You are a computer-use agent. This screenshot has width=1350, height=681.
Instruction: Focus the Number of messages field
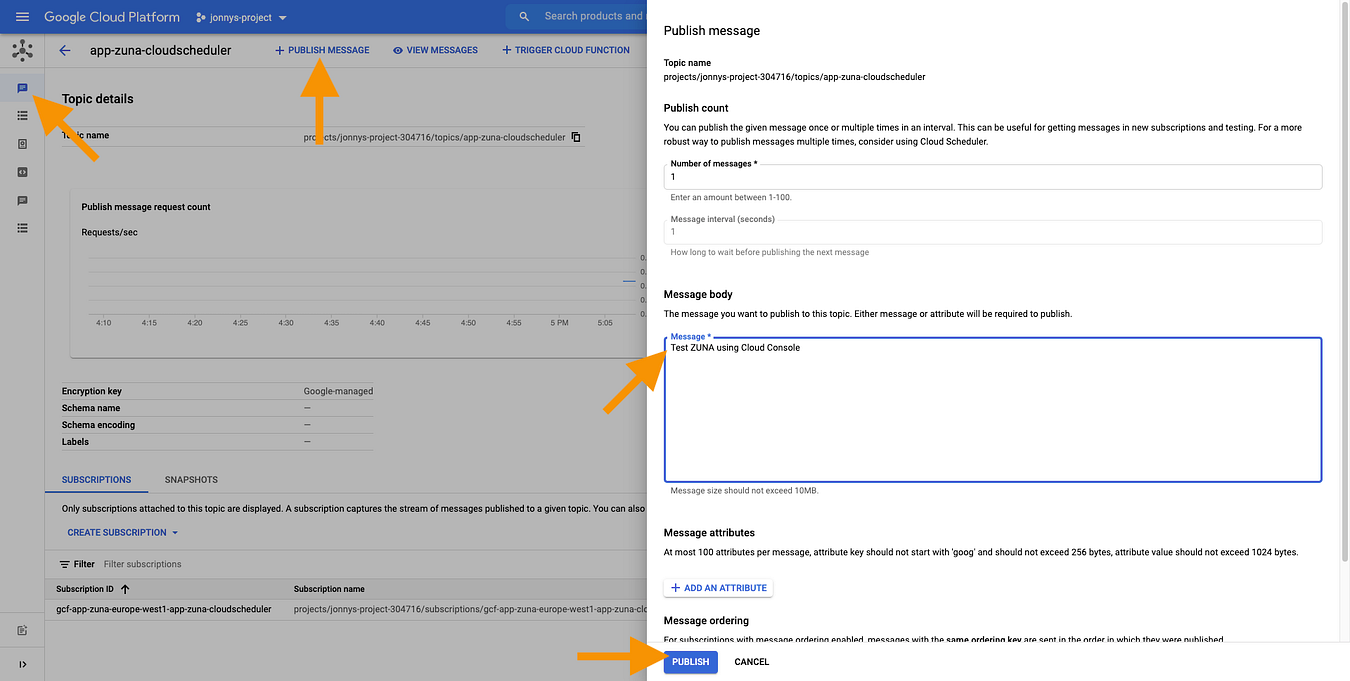click(x=993, y=177)
